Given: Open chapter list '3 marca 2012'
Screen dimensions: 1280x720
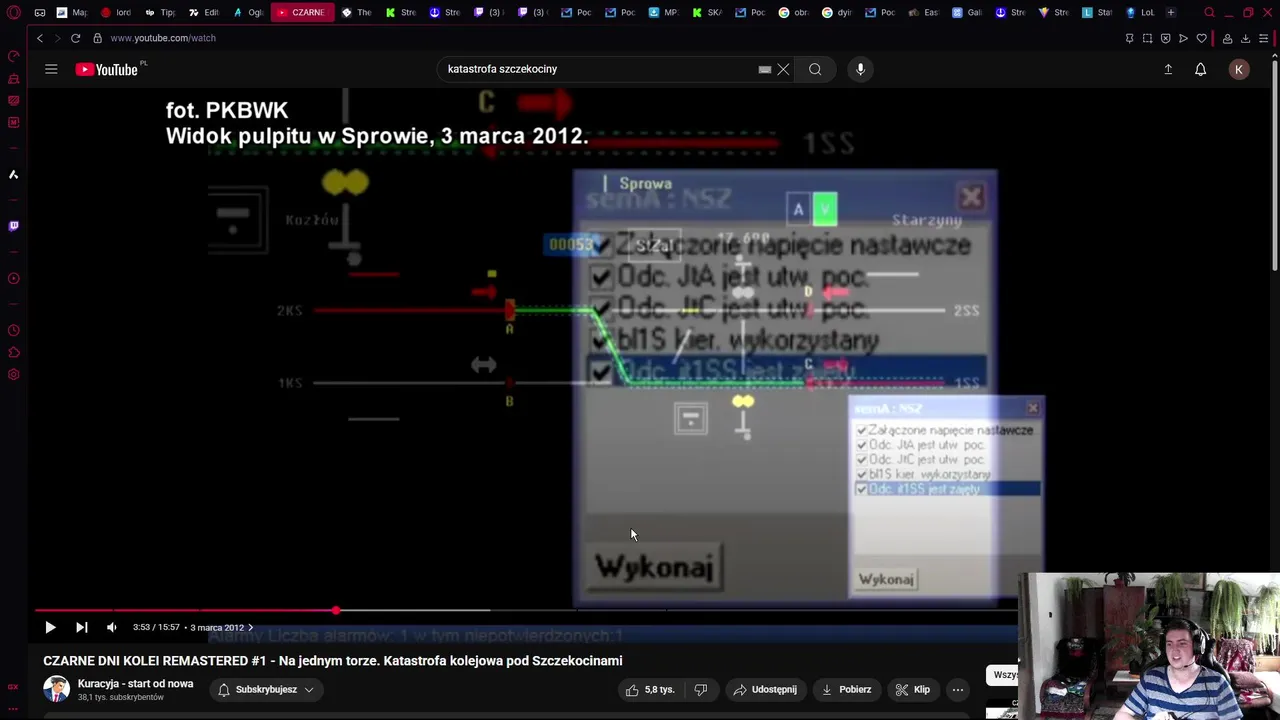Looking at the screenshot, I should pyautogui.click(x=221, y=627).
